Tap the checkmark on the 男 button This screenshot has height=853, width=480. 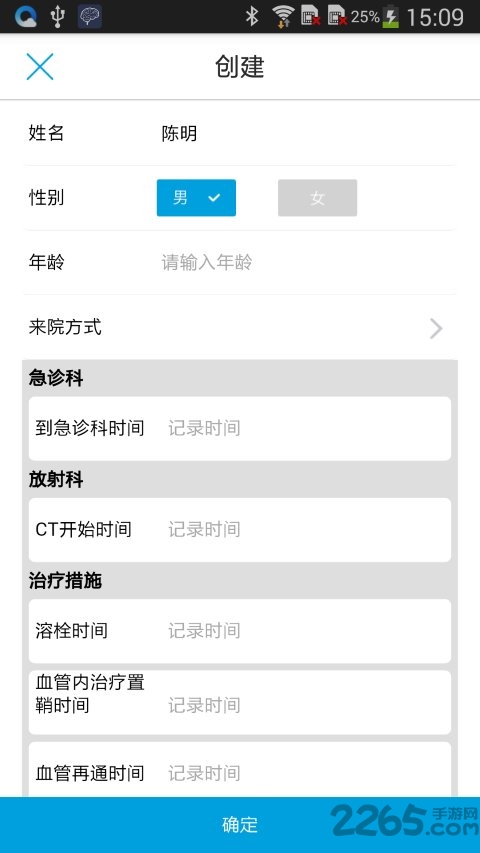point(214,198)
